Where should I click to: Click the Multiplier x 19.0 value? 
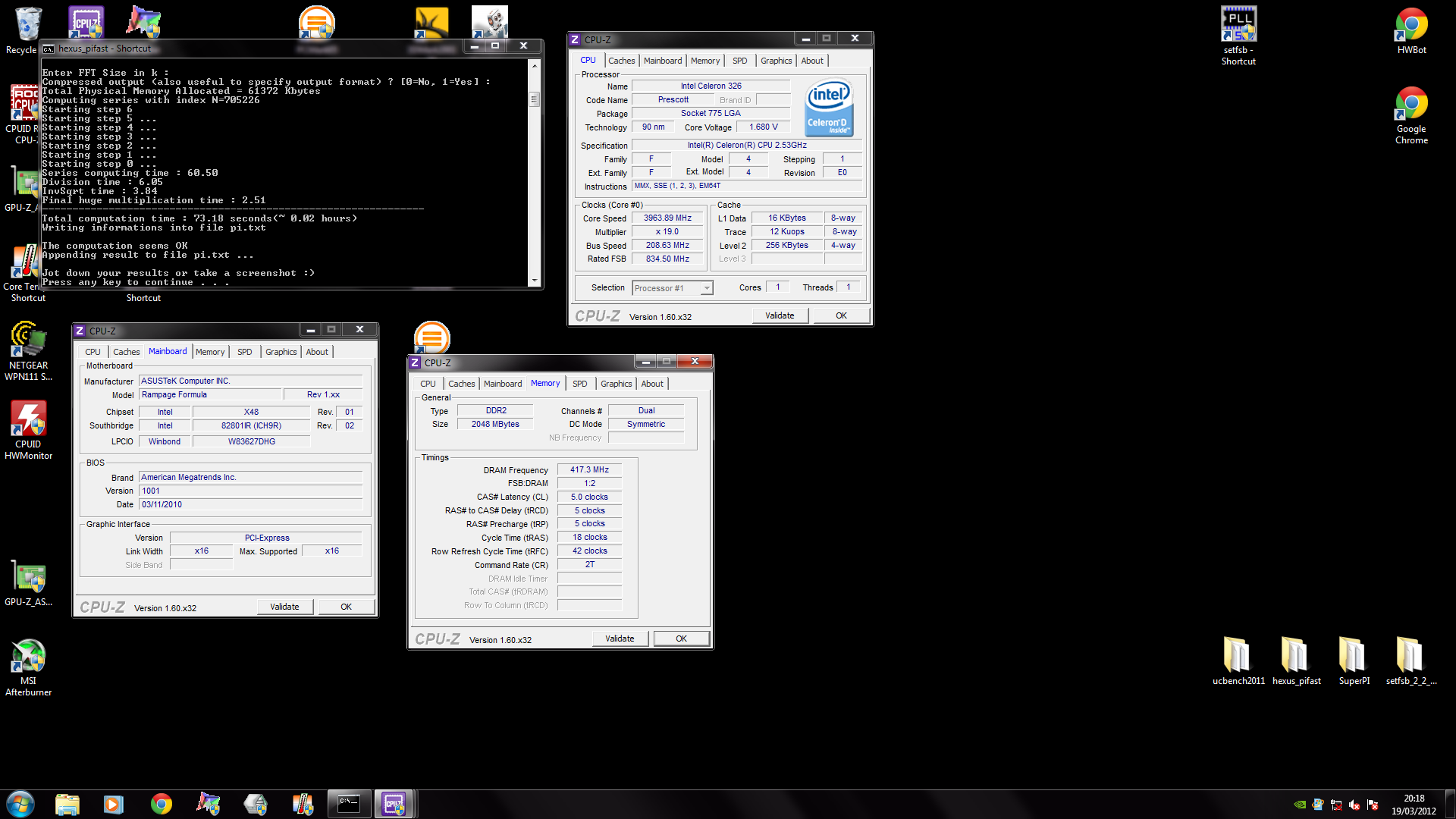click(667, 232)
